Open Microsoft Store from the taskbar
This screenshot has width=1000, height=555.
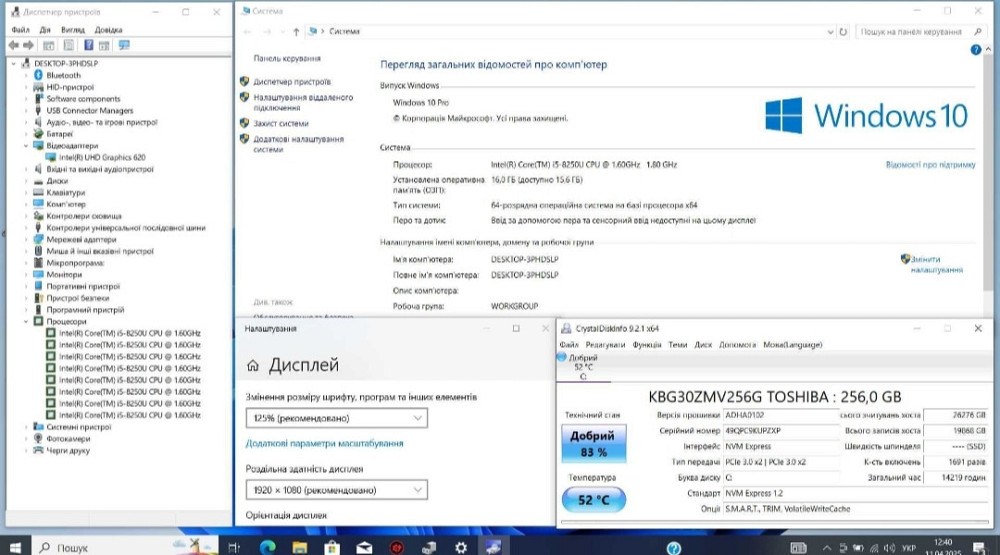tap(332, 547)
